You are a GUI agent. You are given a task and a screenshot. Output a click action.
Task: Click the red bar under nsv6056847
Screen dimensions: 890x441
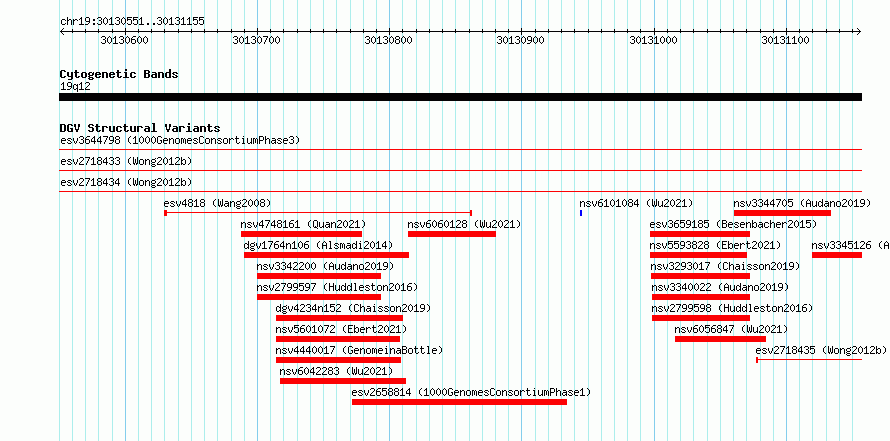[720, 339]
